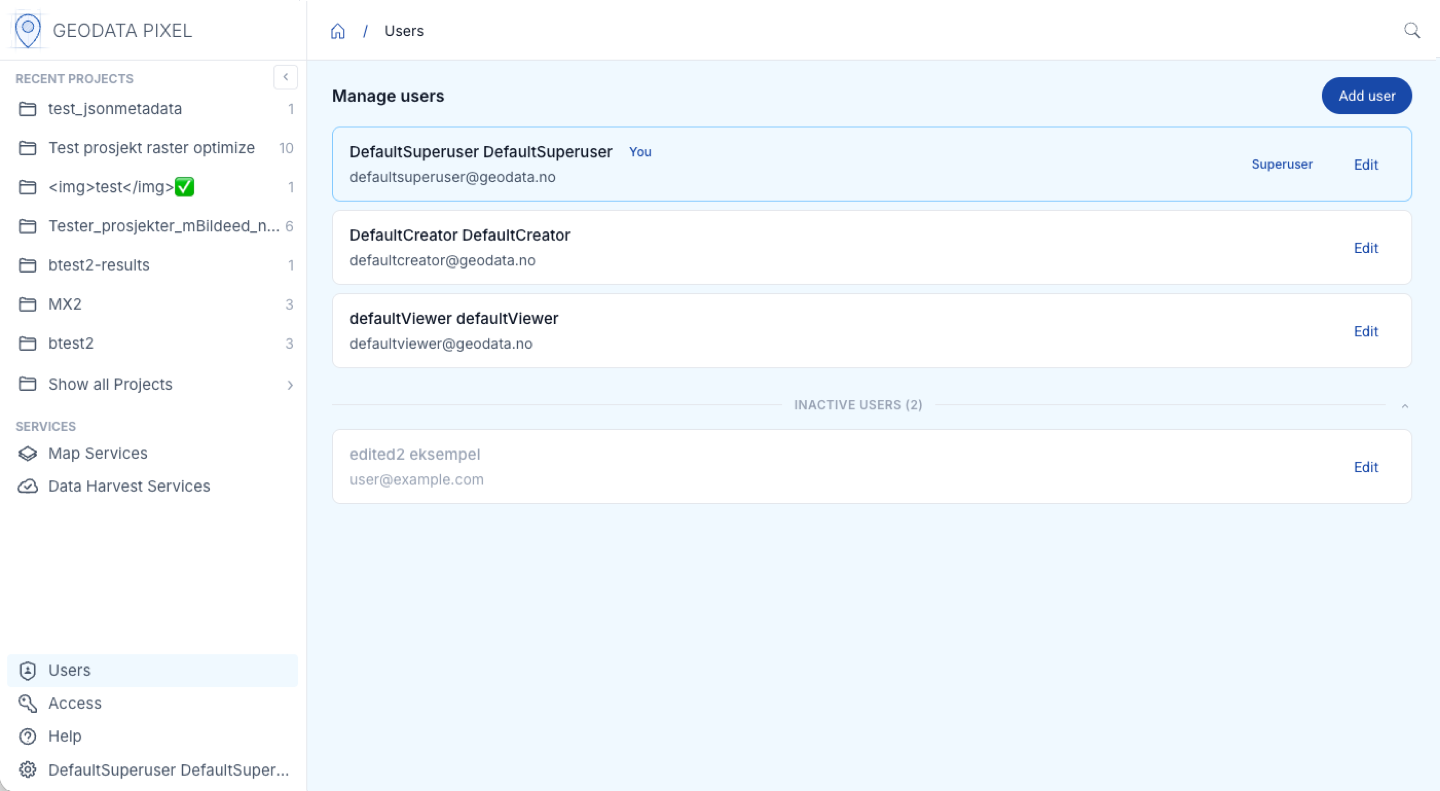Collapse the Inactive Users section chevron
This screenshot has width=1440, height=791.
click(x=1404, y=406)
